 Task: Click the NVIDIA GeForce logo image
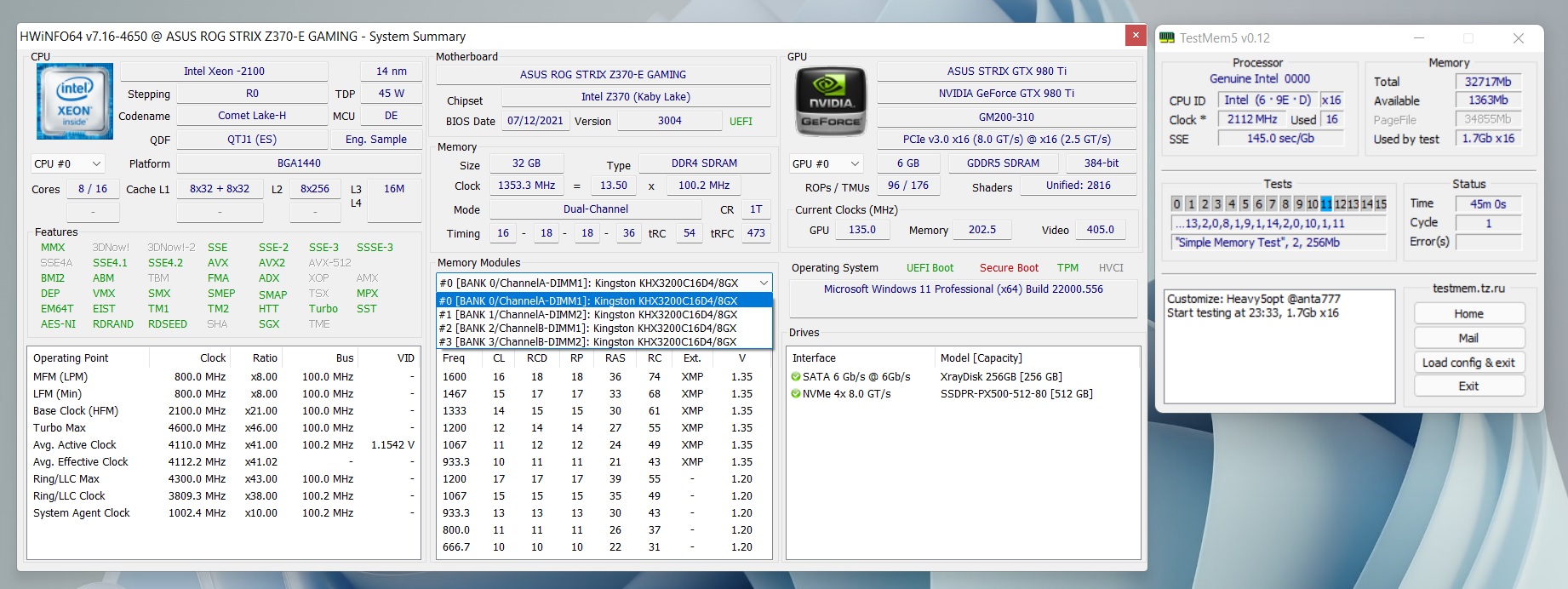(x=831, y=101)
